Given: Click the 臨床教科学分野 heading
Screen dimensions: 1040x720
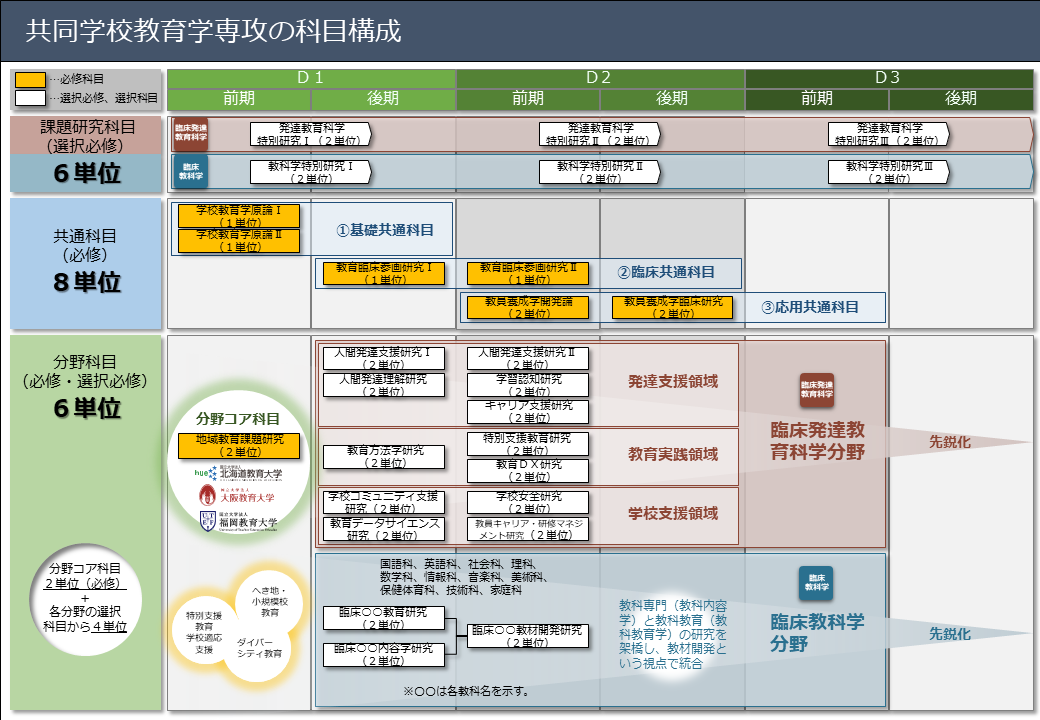Looking at the screenshot, I should tap(817, 632).
